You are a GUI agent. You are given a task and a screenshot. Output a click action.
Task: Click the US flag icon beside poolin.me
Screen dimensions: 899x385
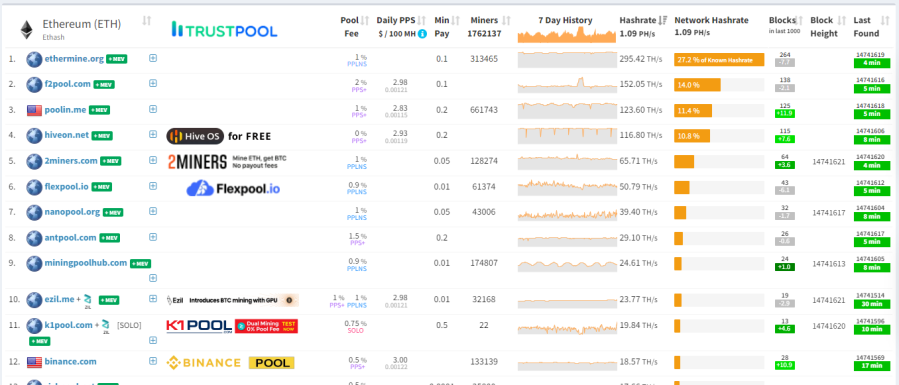click(34, 109)
